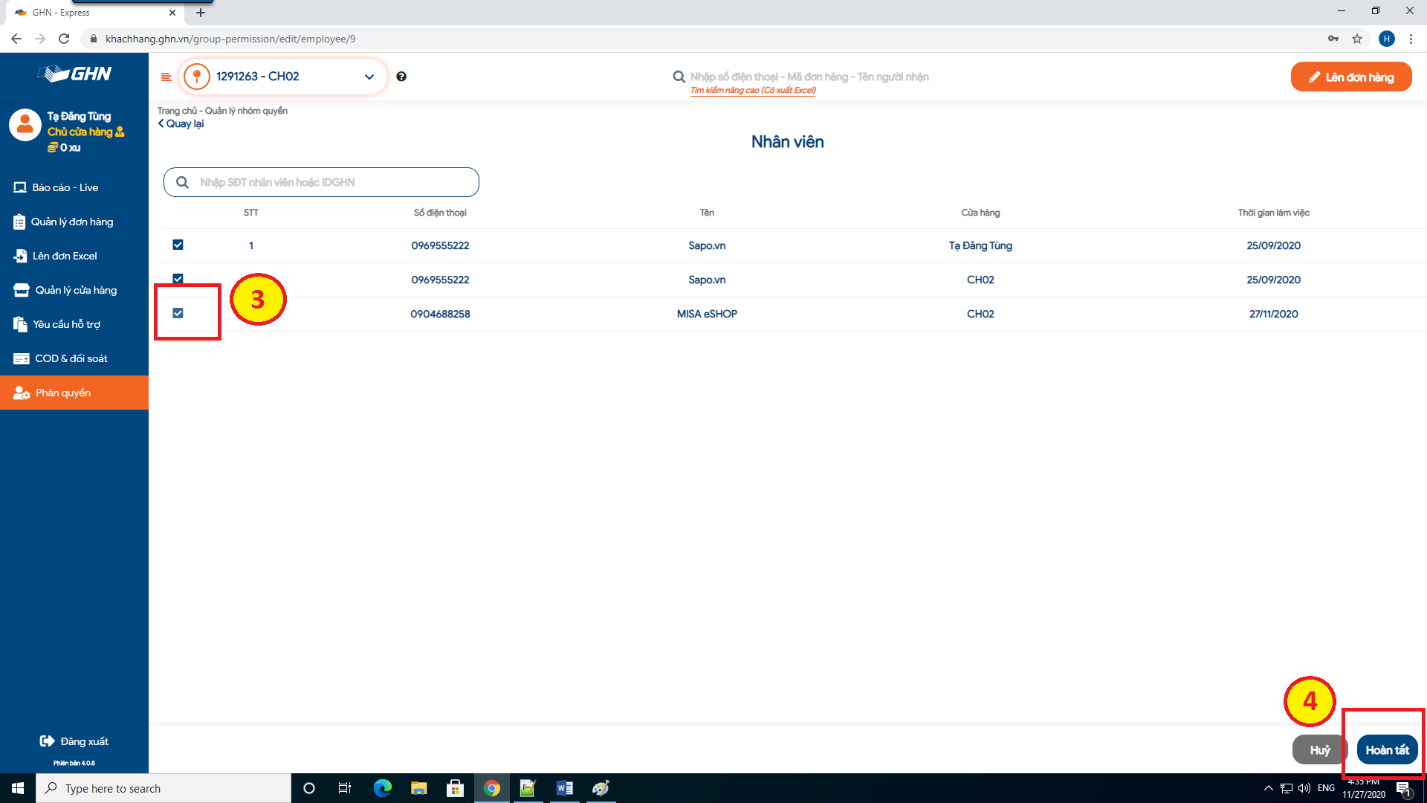Click the orange store location pin icon

pyautogui.click(x=197, y=77)
